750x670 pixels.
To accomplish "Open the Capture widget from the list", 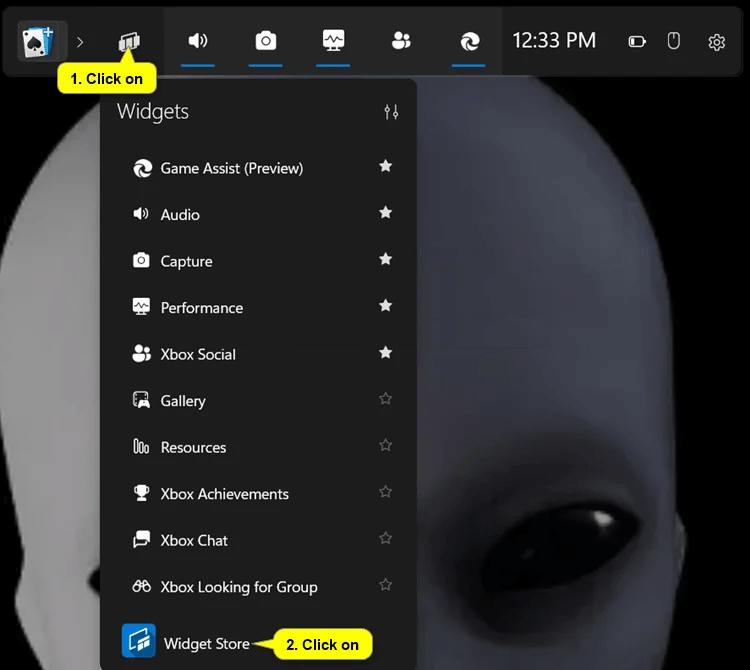I will coord(186,261).
